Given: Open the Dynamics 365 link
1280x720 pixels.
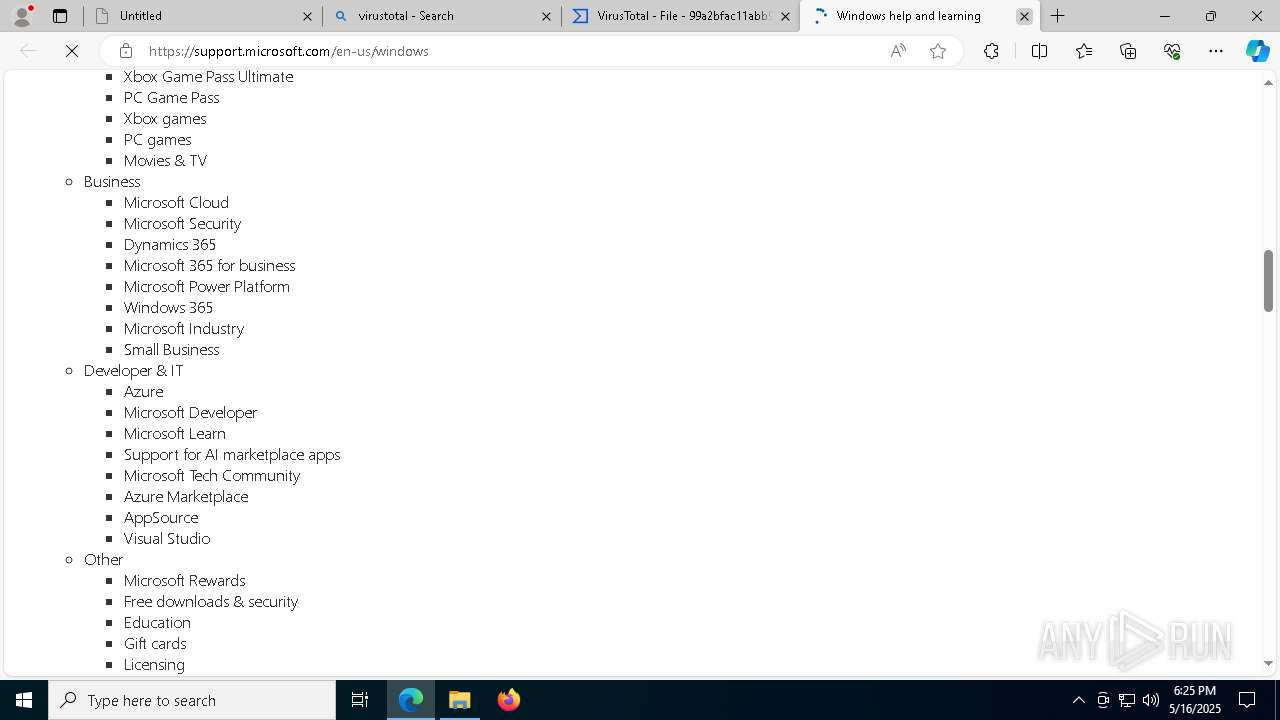Looking at the screenshot, I should pos(170,245).
